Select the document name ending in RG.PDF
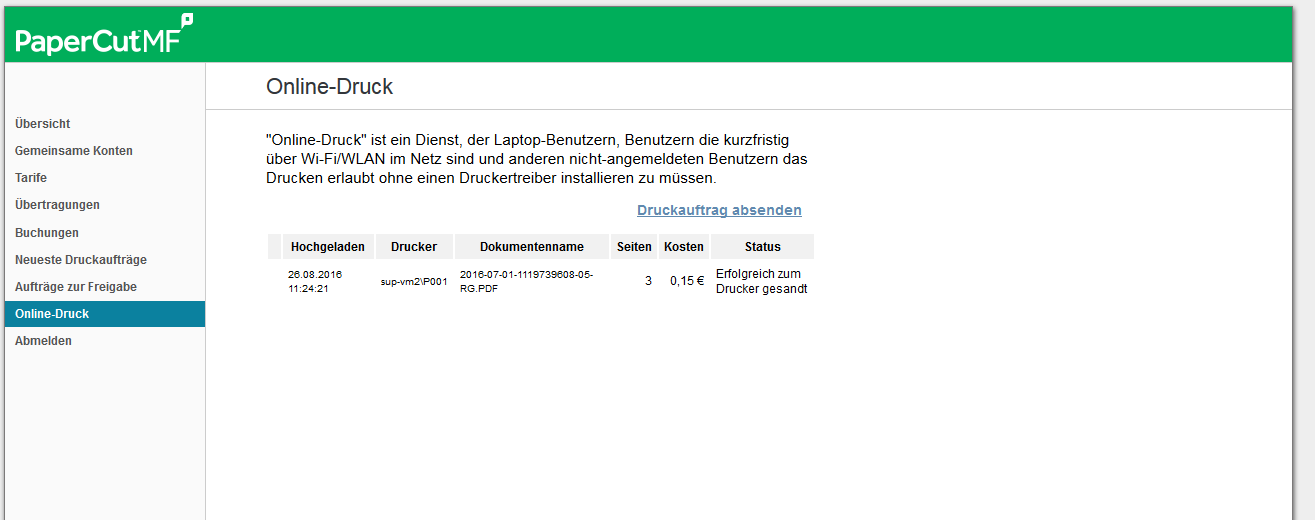This screenshot has height=520, width=1315. click(526, 282)
